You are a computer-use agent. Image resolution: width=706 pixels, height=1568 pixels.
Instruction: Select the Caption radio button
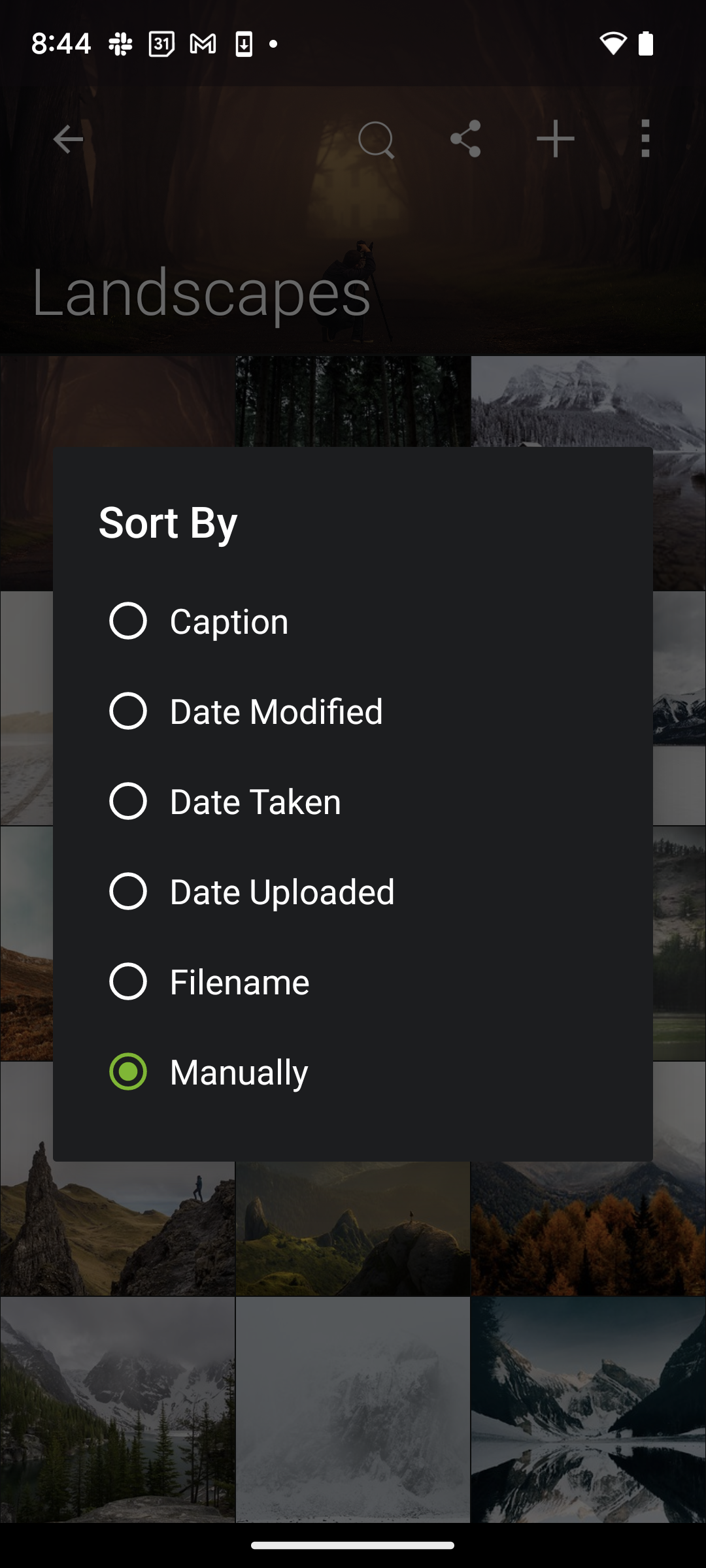(x=128, y=621)
